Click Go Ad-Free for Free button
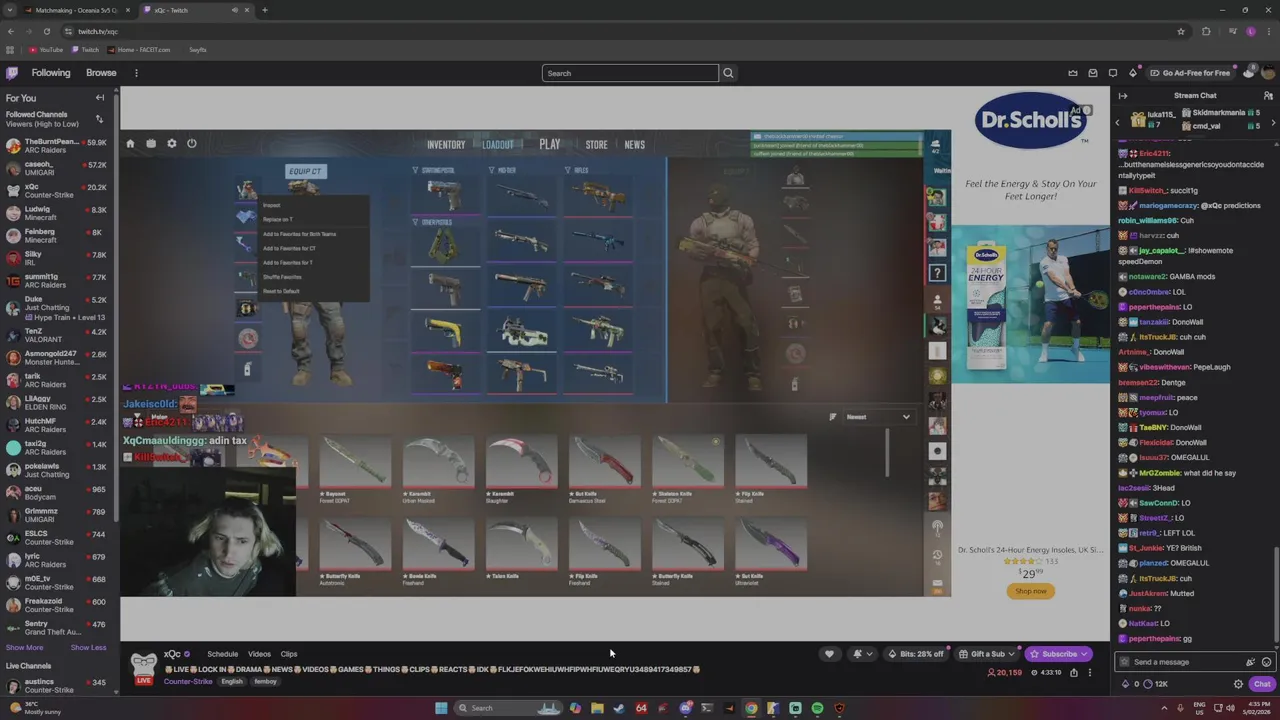Image resolution: width=1280 pixels, height=720 pixels. (1190, 73)
